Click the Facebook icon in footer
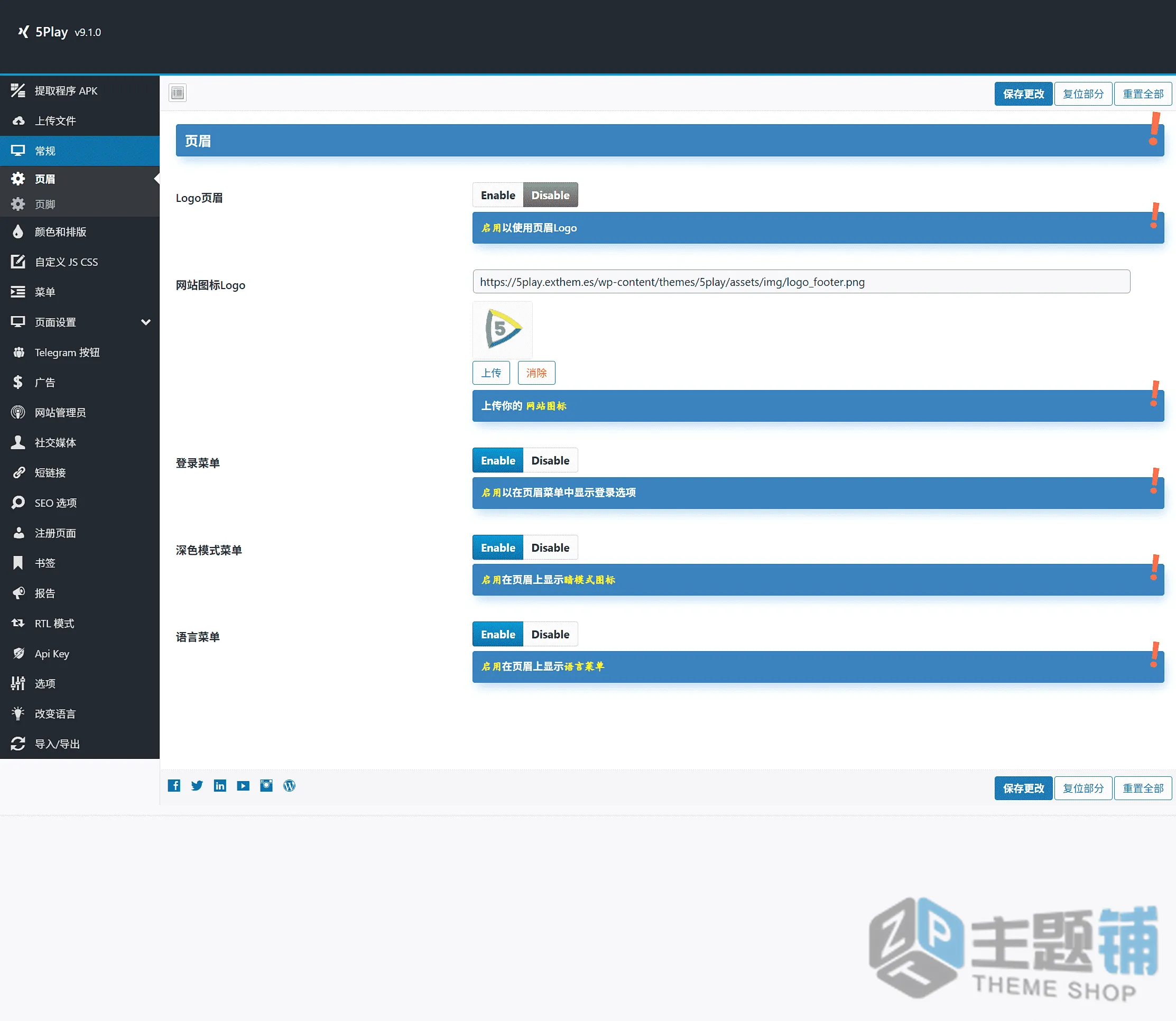The height and width of the screenshot is (1021, 1176). 174,786
